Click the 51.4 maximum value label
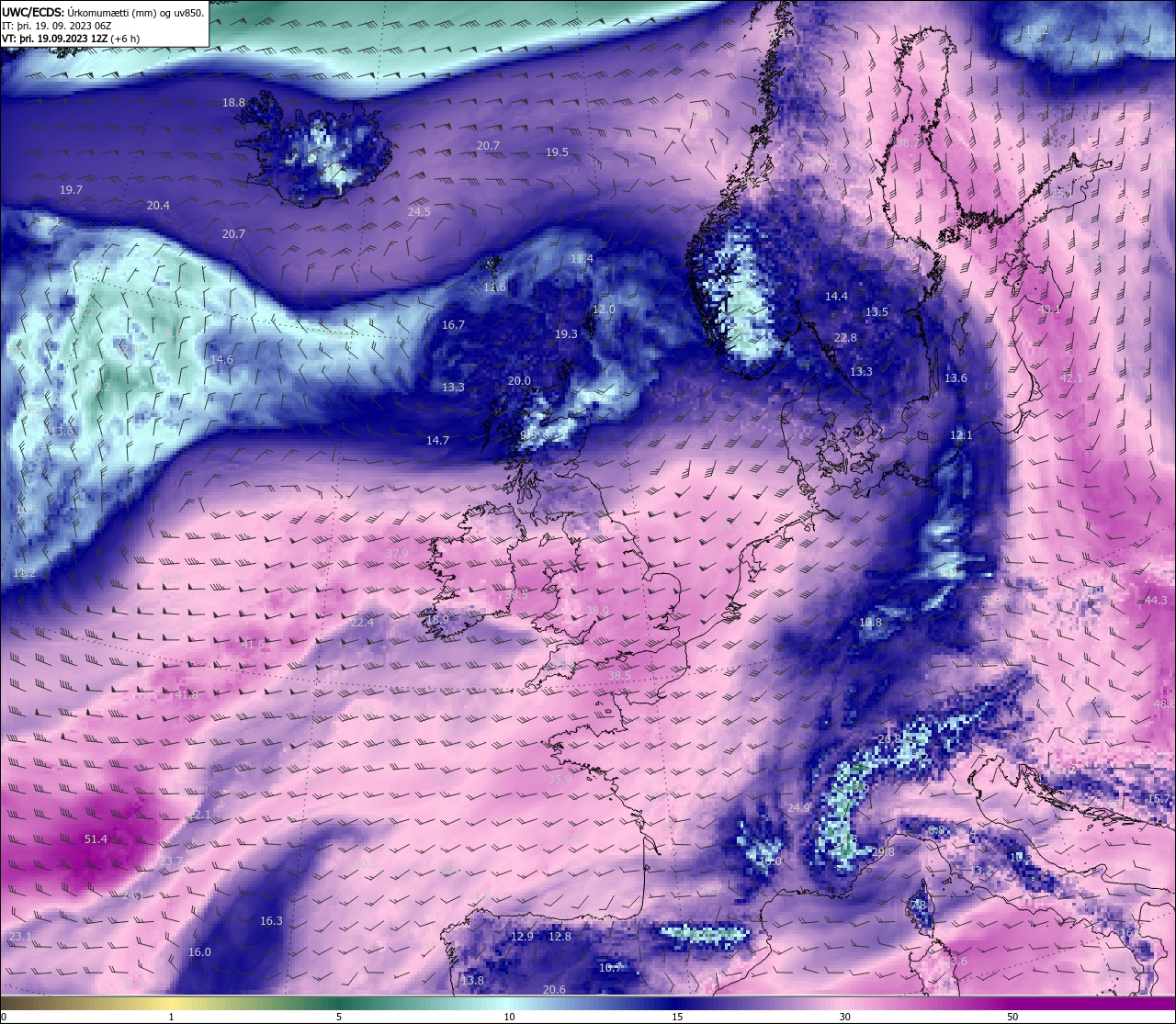 (x=96, y=839)
